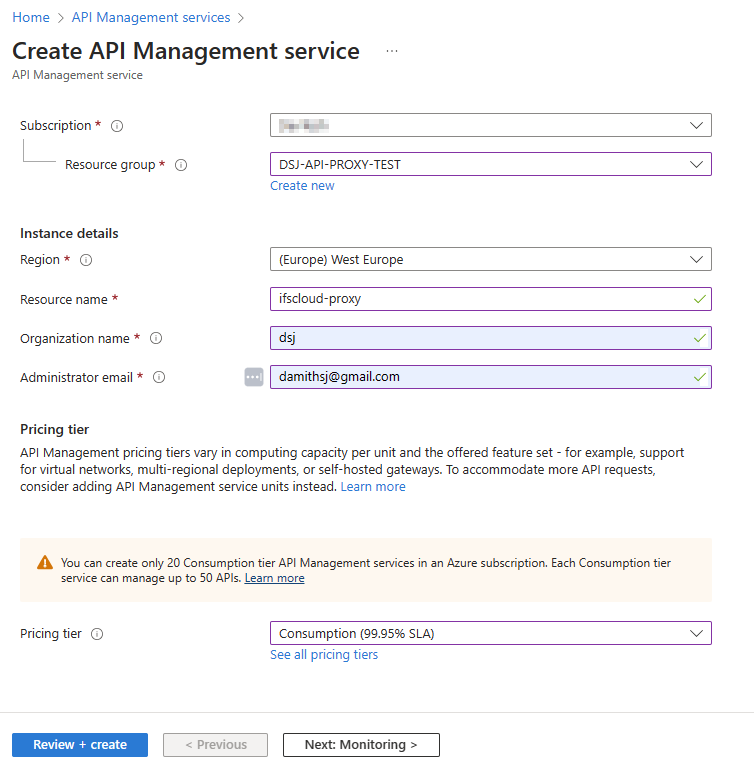The image size is (754, 772).
Task: Click the Region info icon
Action: (86, 260)
